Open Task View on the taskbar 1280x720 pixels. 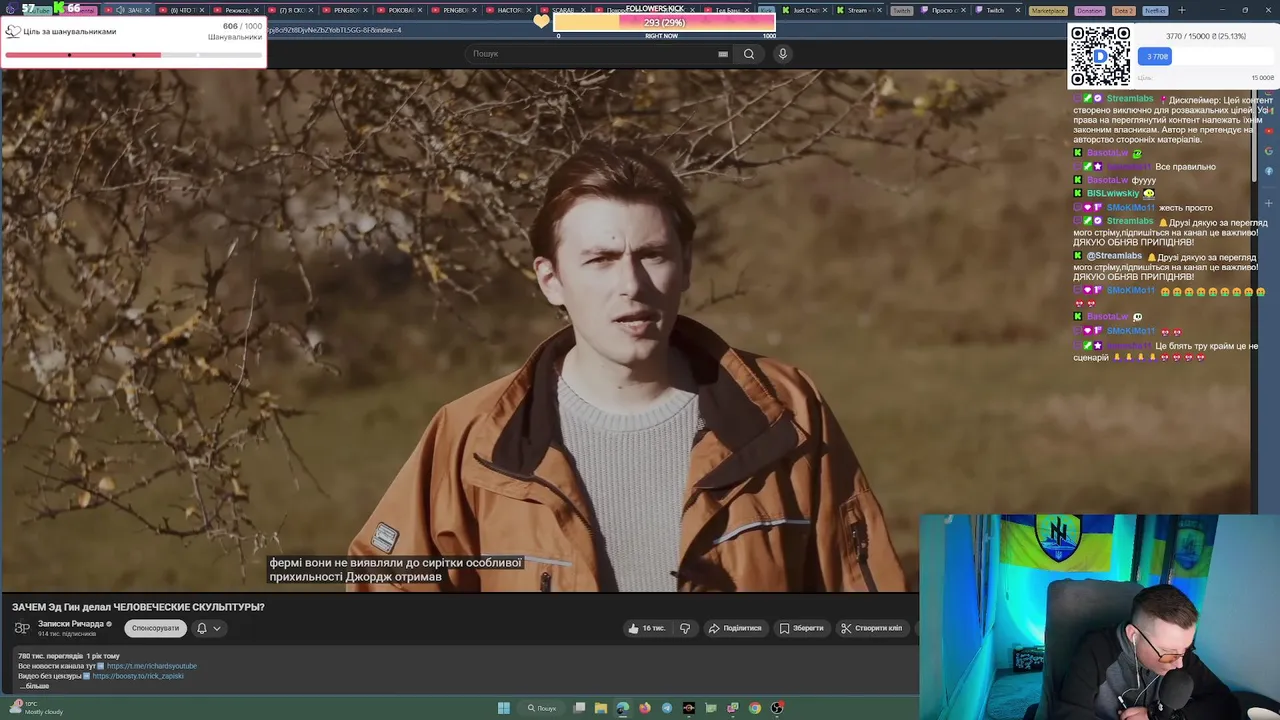click(579, 708)
